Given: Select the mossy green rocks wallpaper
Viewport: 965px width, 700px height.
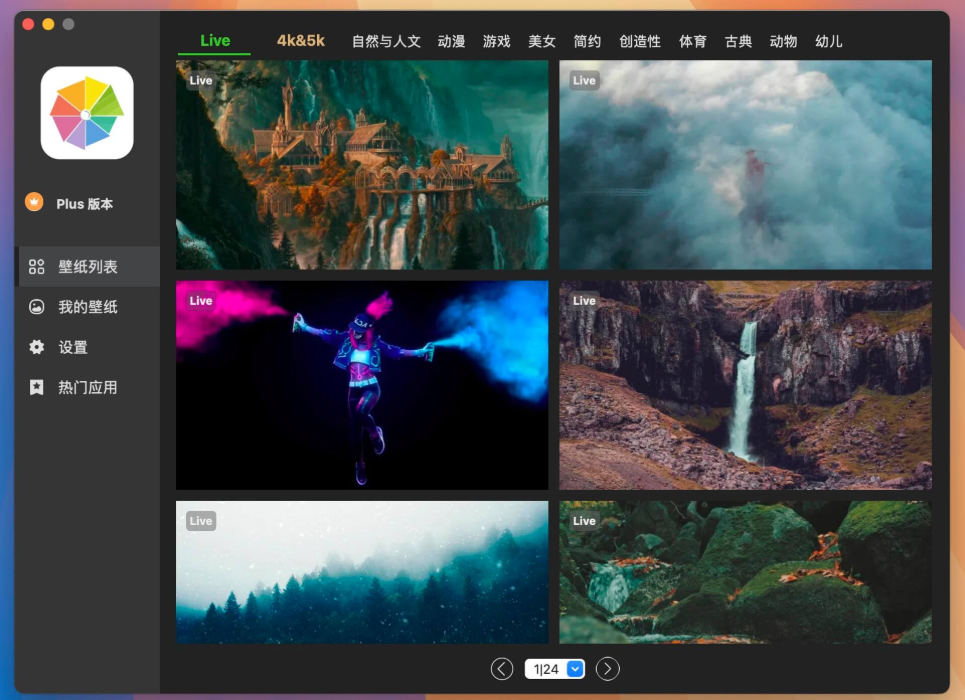Looking at the screenshot, I should click(x=745, y=572).
